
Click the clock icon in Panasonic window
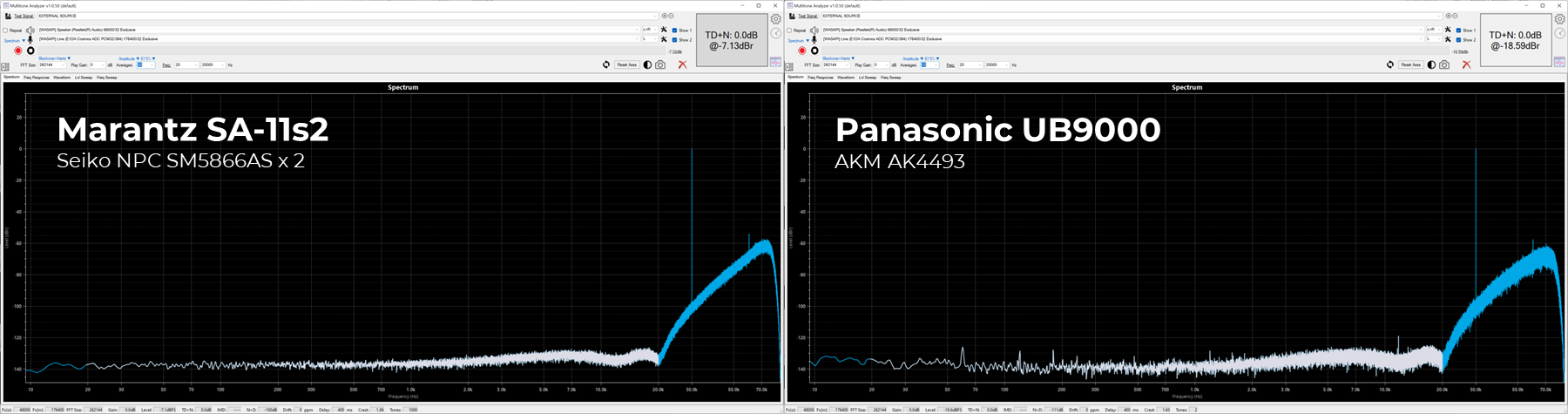click(1559, 33)
